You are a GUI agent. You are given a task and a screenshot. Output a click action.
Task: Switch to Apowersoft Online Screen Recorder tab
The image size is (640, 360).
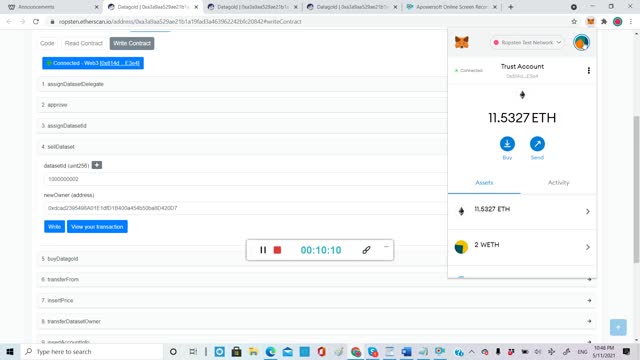click(x=452, y=7)
